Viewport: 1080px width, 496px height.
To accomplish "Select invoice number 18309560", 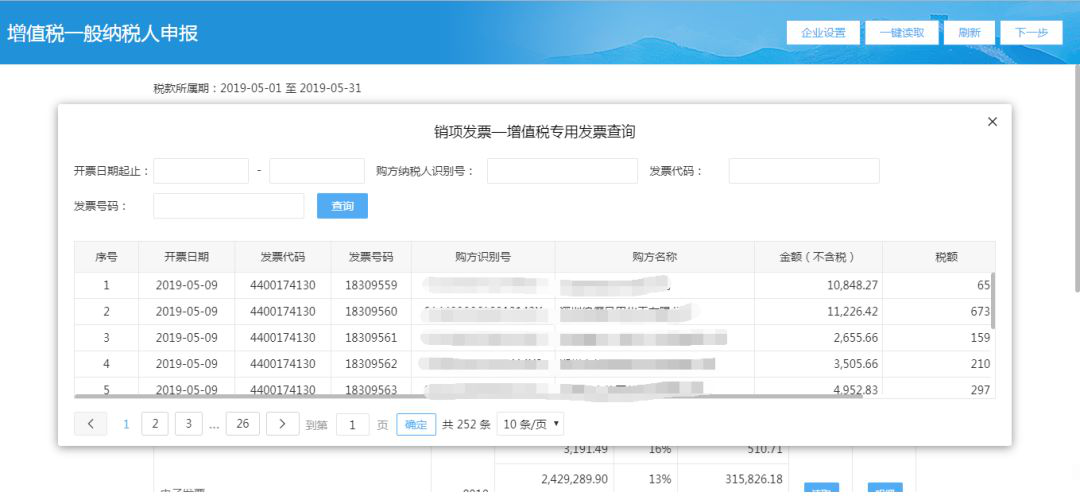I will [x=371, y=311].
